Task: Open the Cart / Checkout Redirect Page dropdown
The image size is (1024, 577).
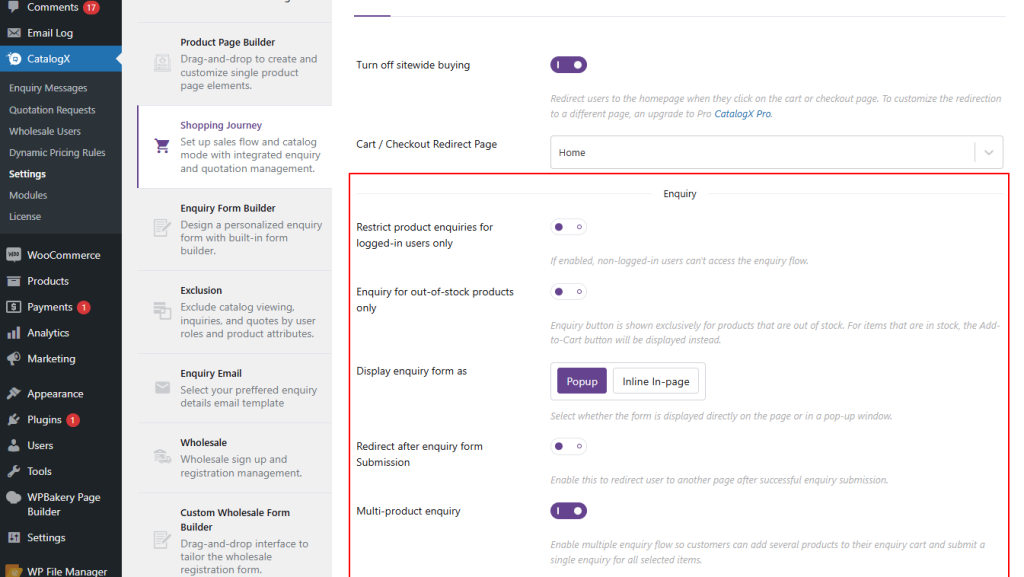Action: point(762,153)
